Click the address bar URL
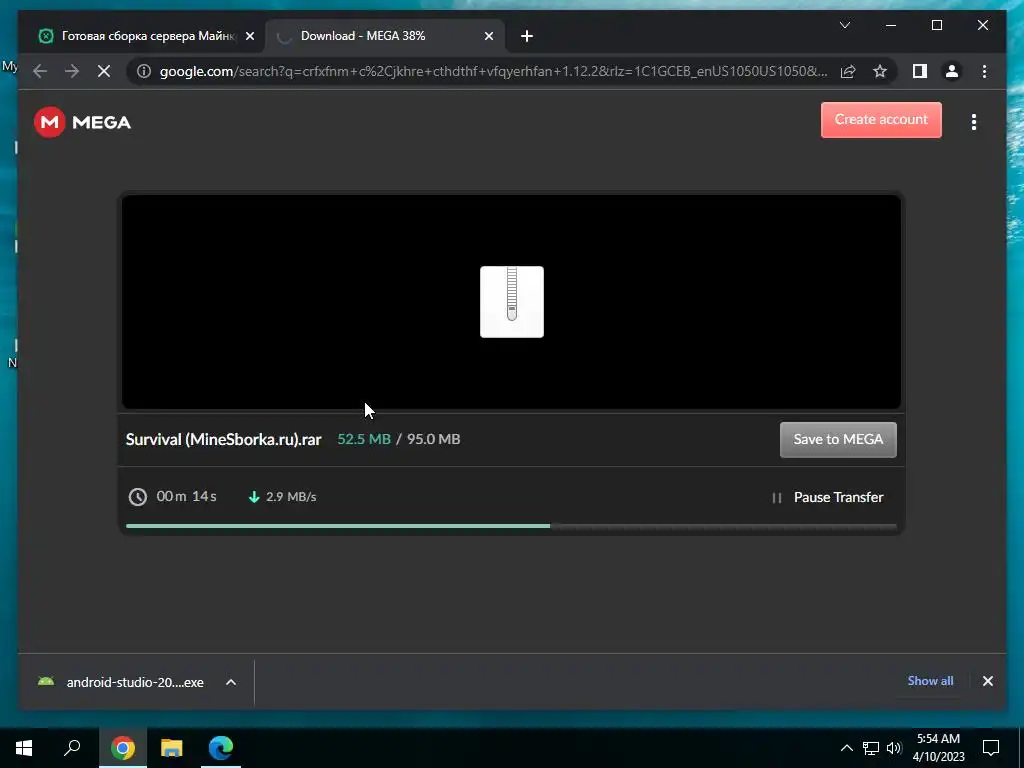1024x768 pixels. 493,71
